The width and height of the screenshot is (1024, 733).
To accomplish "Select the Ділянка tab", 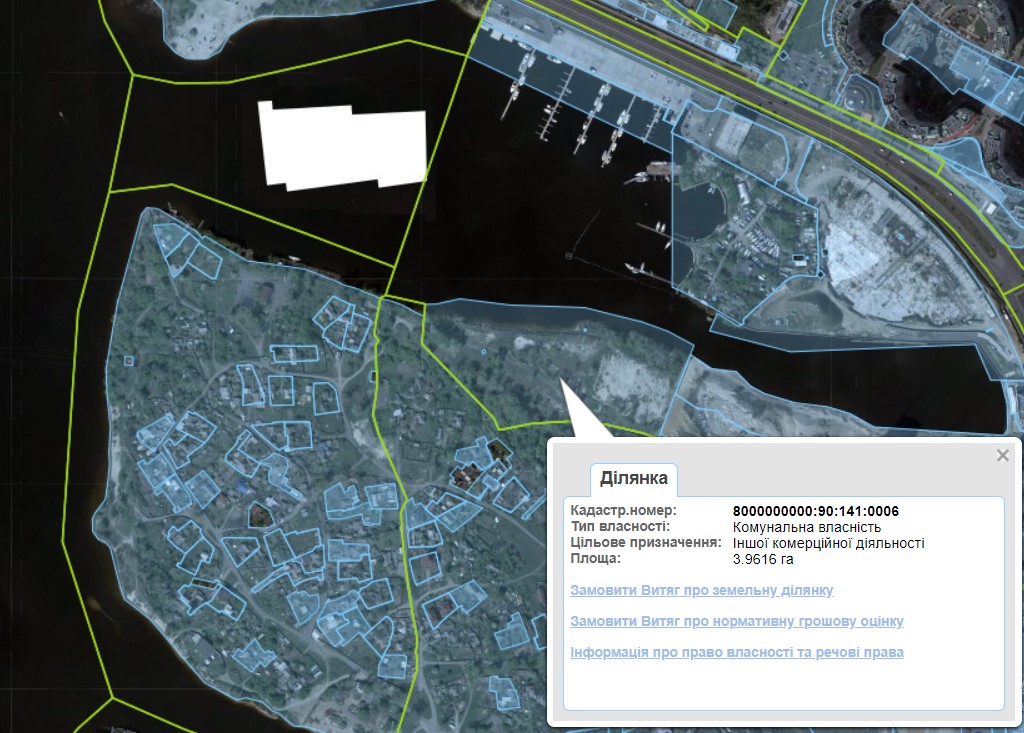I will (x=633, y=479).
